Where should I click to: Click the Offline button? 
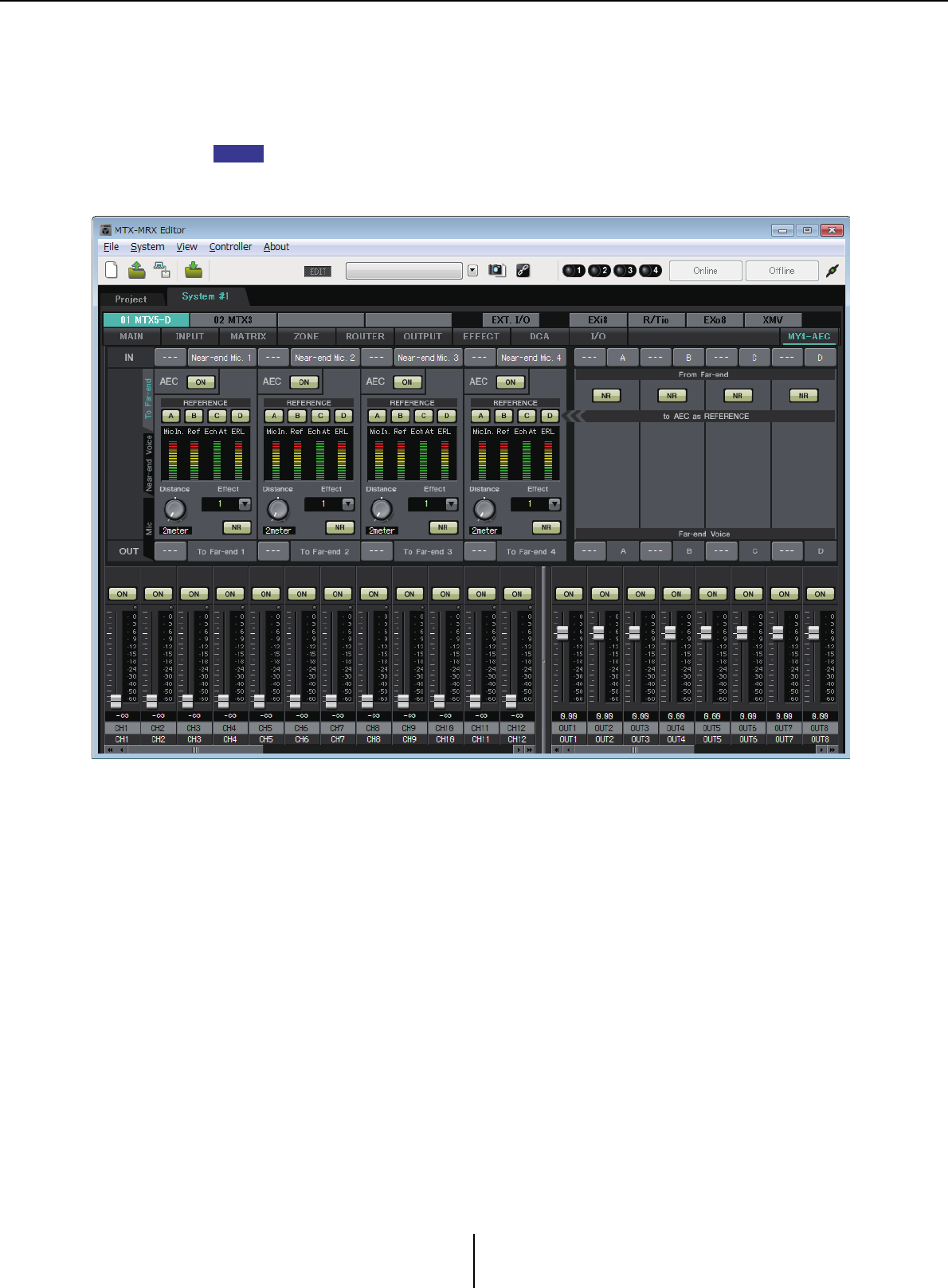click(782, 271)
